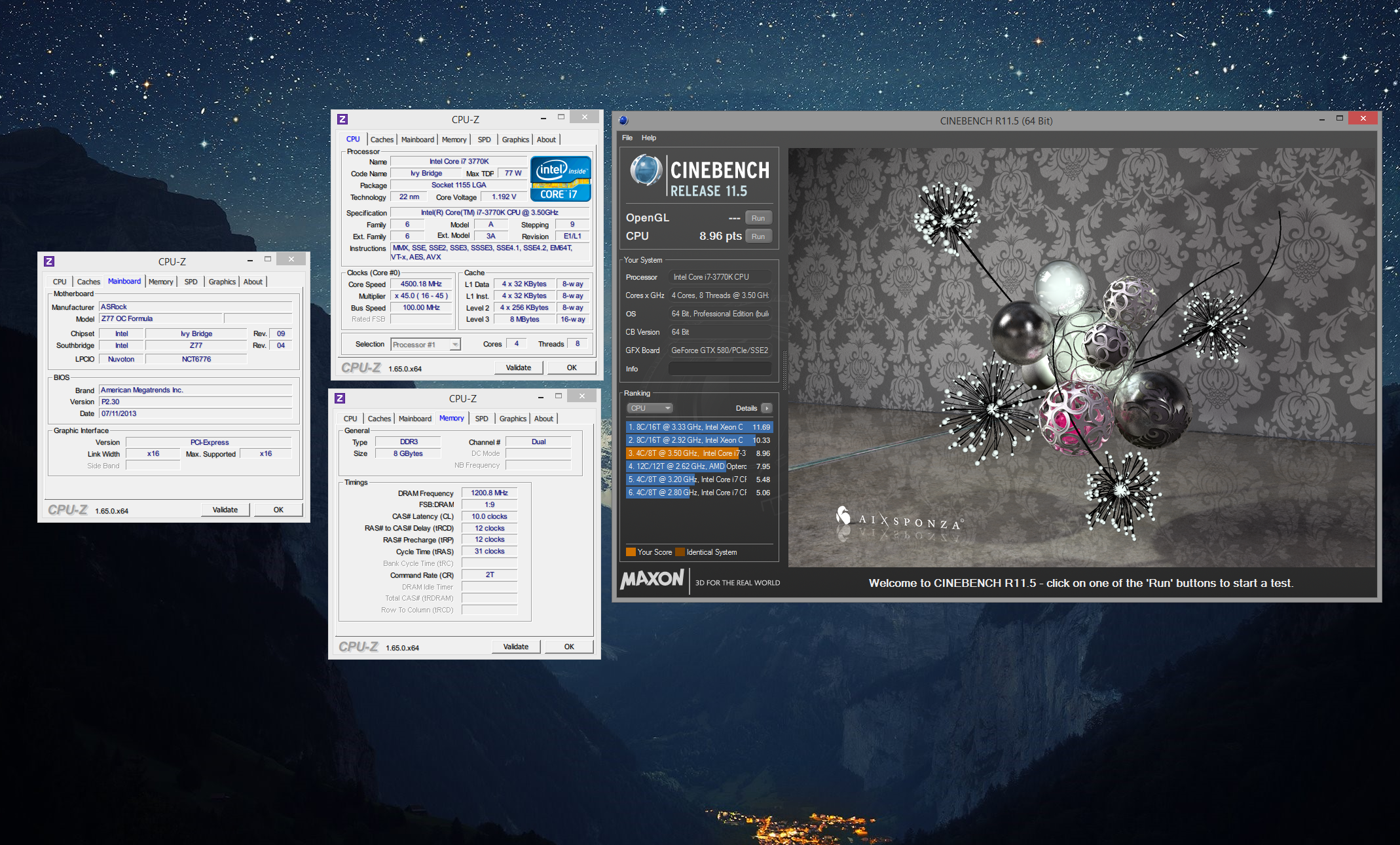Open CPU tab in the CPU-Z Memory window
The image size is (1400, 845).
click(350, 419)
